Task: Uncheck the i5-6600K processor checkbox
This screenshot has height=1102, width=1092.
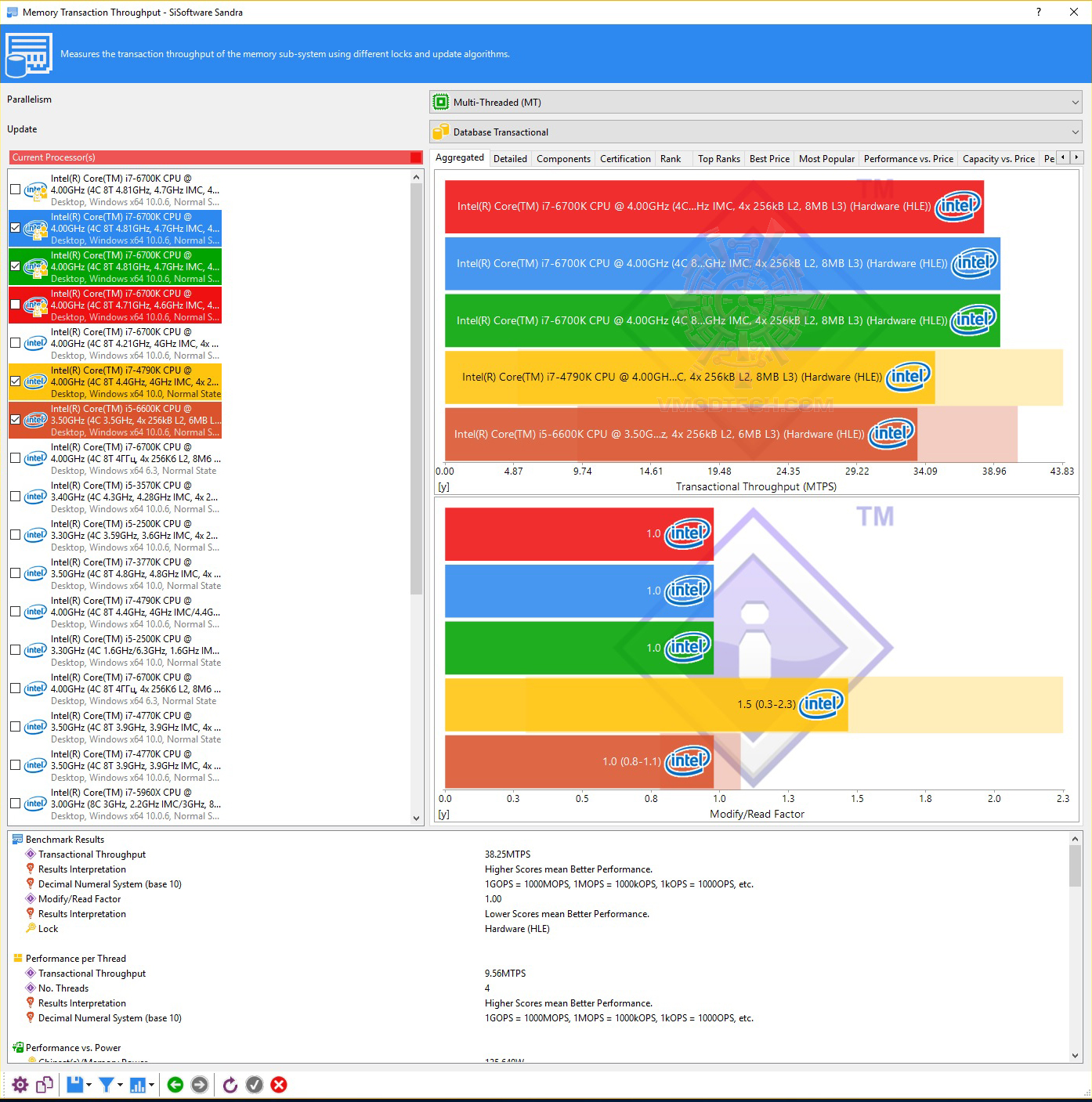Action: (15, 420)
